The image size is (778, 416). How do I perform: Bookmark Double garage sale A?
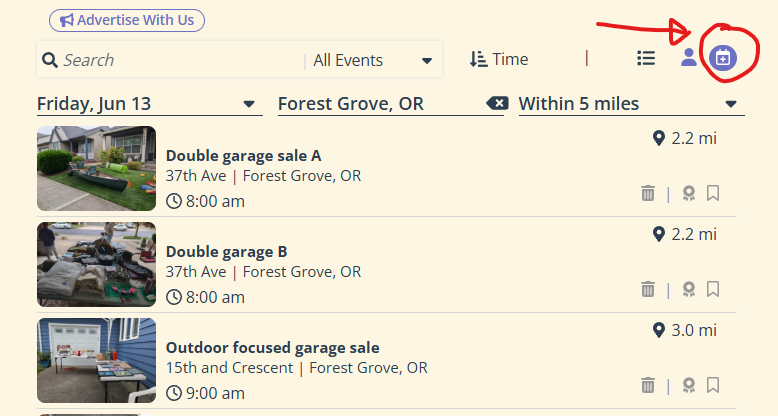713,193
